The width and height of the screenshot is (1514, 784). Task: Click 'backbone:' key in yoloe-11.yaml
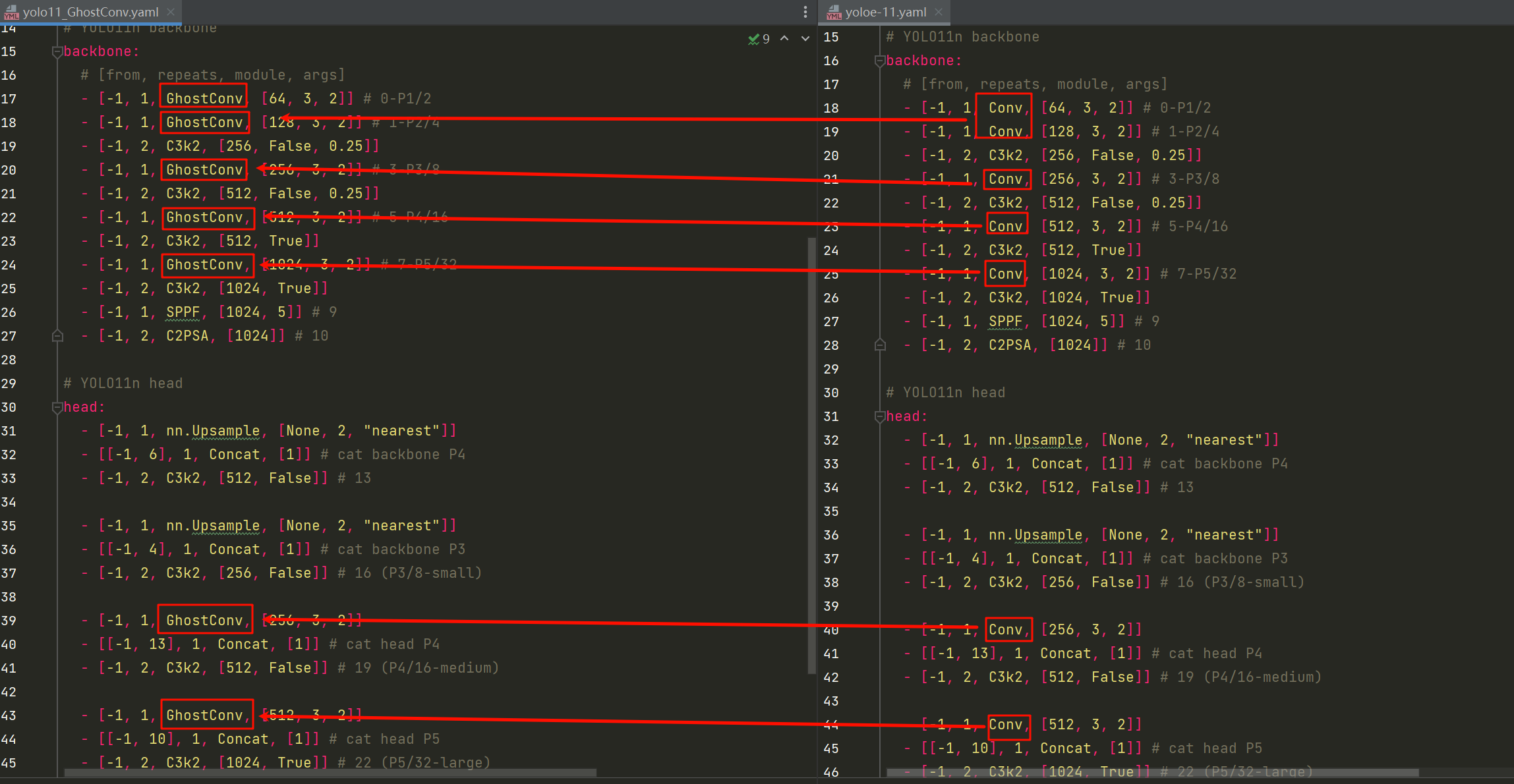click(x=924, y=61)
